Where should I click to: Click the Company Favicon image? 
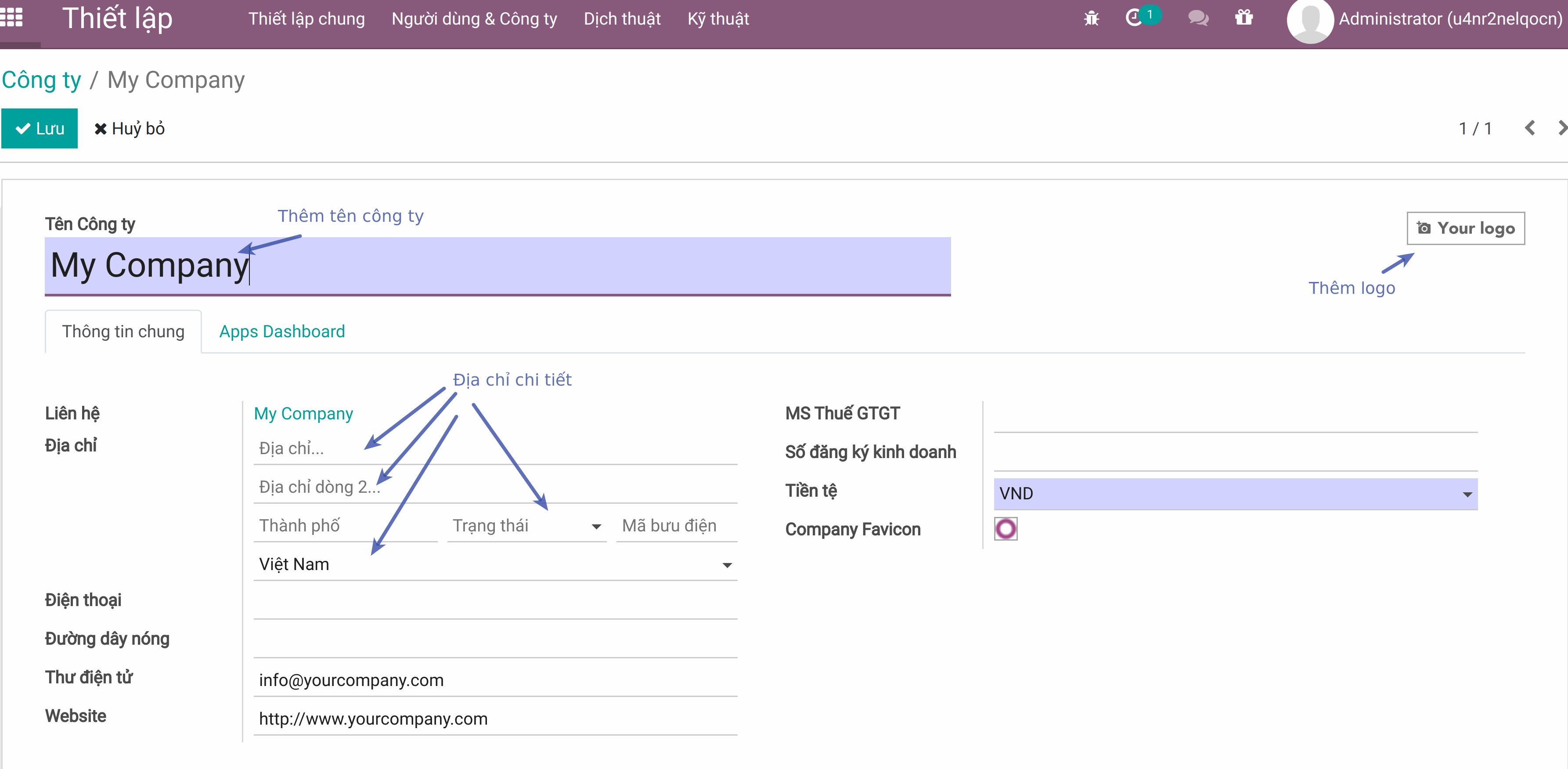pos(1006,528)
